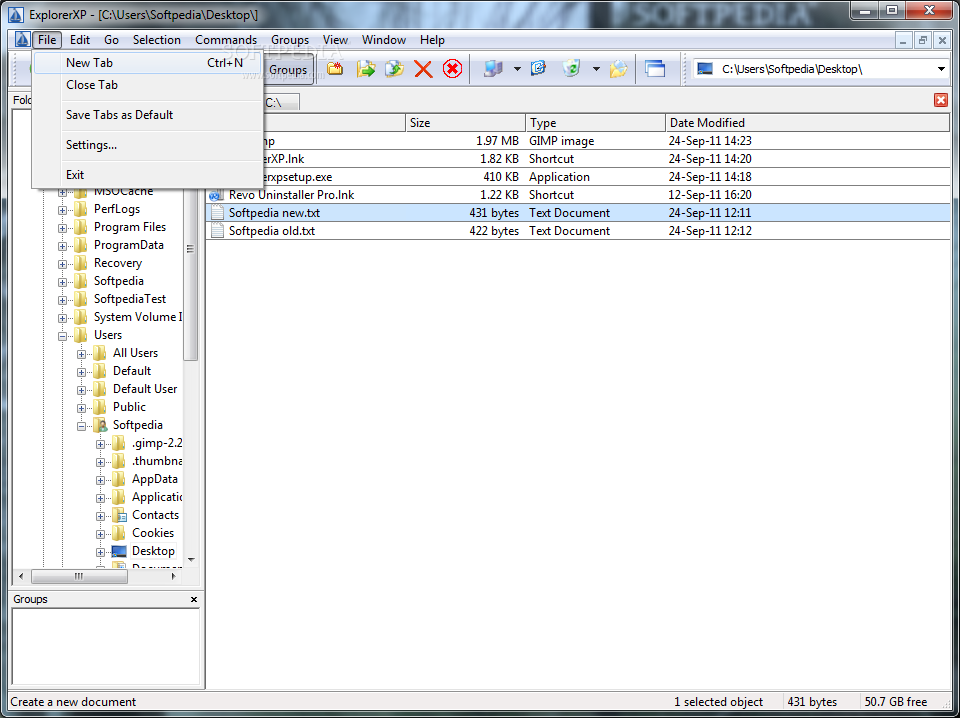Open the Groups menu in menu bar
Viewport: 960px width, 718px height.
[x=290, y=40]
